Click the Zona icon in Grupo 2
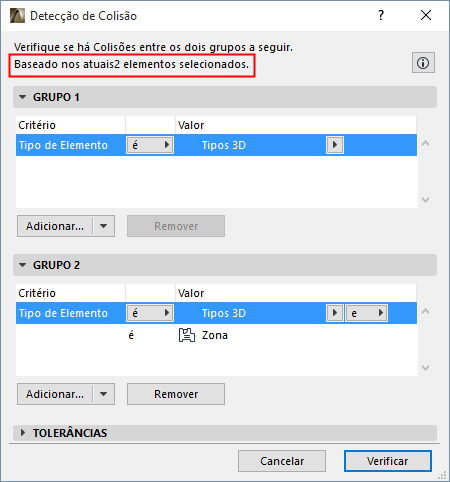The width and height of the screenshot is (450, 482). pyautogui.click(x=187, y=335)
